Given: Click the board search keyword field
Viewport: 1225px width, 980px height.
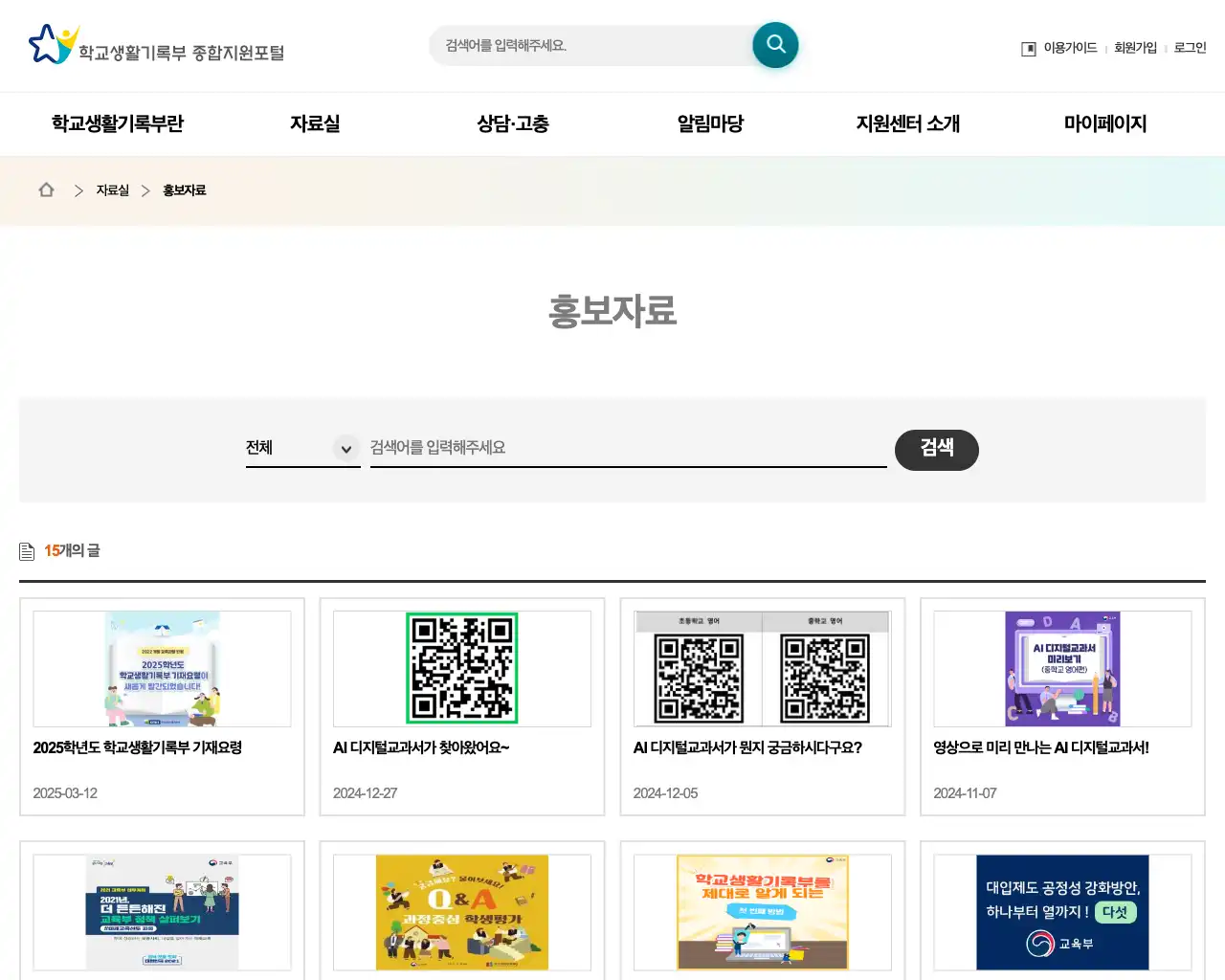Looking at the screenshot, I should coord(628,448).
